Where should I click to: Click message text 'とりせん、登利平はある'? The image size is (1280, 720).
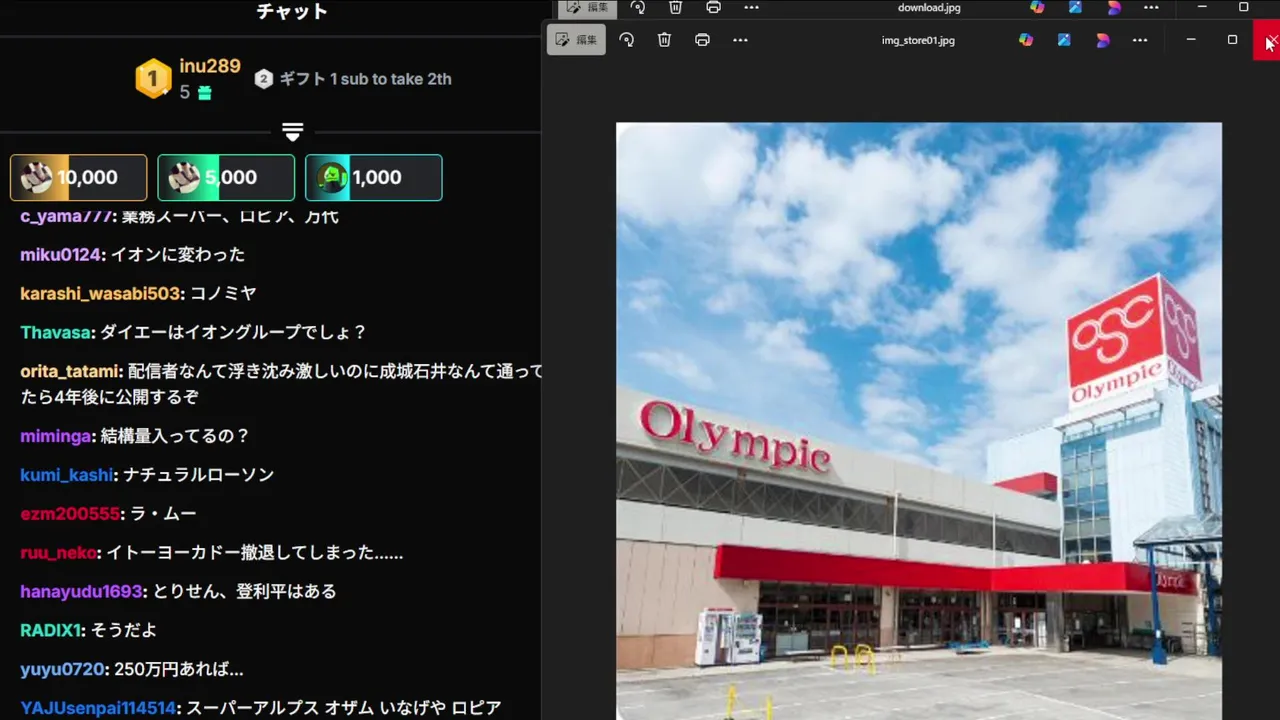[244, 592]
